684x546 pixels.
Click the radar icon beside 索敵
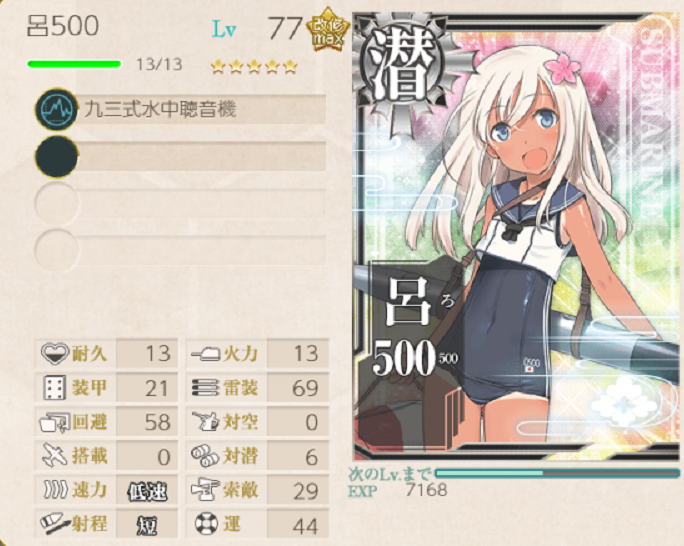(x=205, y=490)
